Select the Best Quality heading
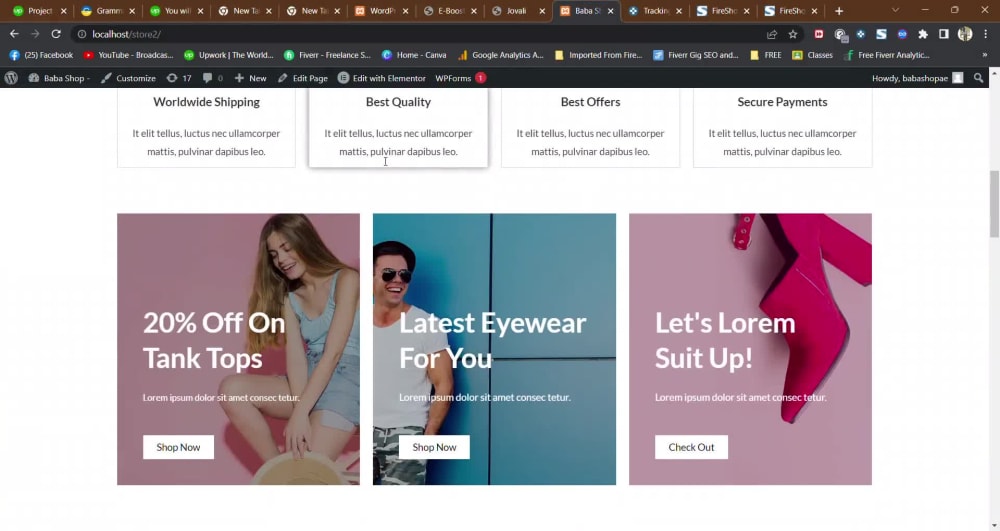The width and height of the screenshot is (1000, 531). coord(398,102)
